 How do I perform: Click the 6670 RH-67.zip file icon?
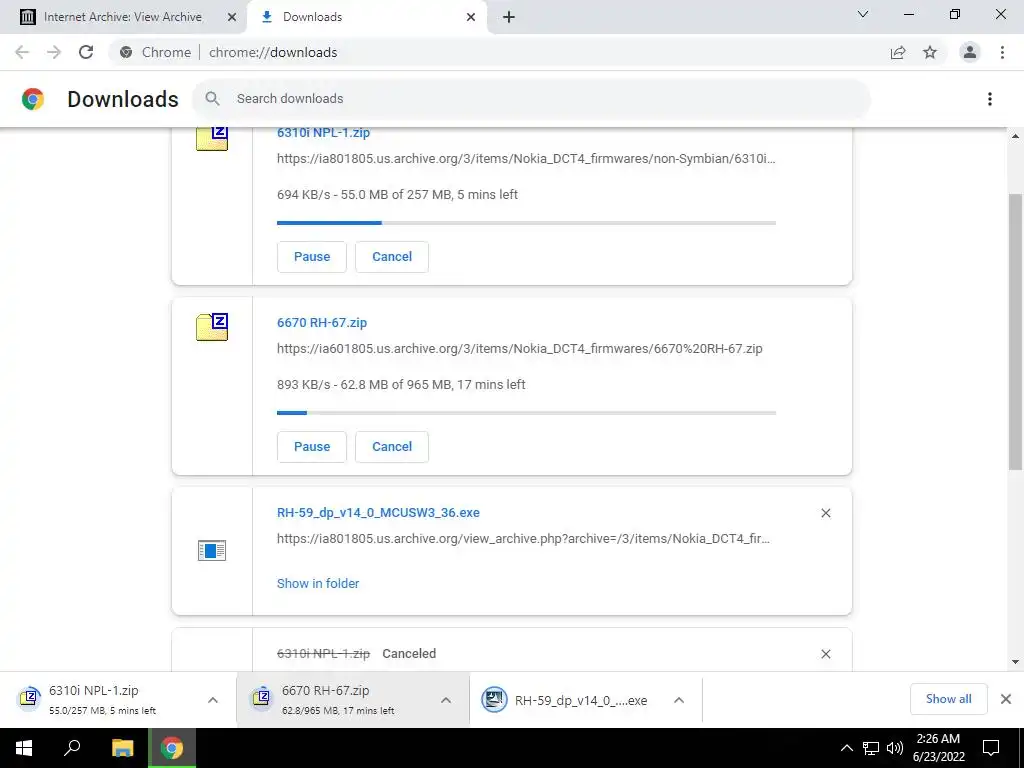click(x=212, y=327)
